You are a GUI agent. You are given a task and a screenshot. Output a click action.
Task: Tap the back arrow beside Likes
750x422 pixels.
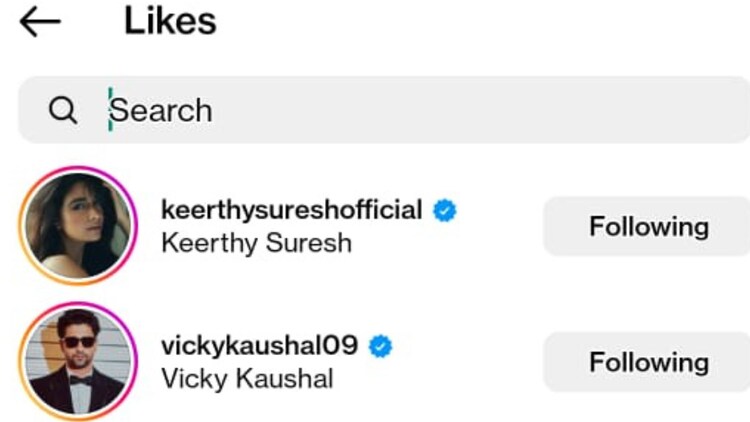(x=40, y=22)
